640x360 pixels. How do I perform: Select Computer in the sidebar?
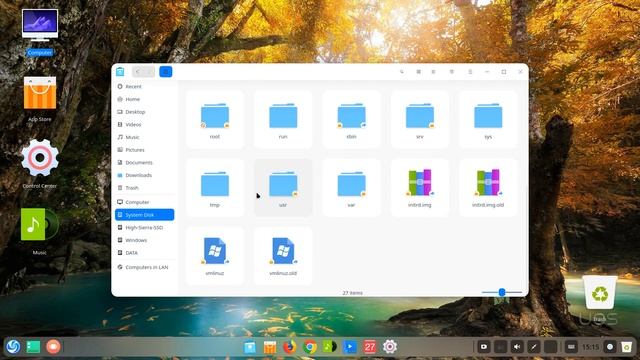(x=144, y=202)
